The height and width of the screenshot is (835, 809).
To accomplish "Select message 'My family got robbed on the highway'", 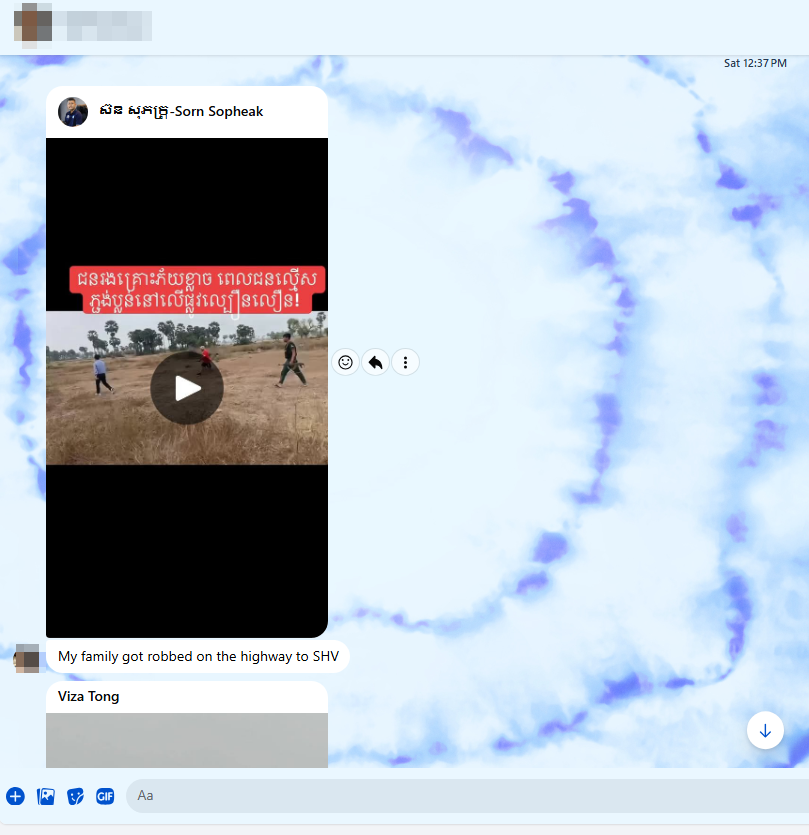I will click(x=198, y=657).
